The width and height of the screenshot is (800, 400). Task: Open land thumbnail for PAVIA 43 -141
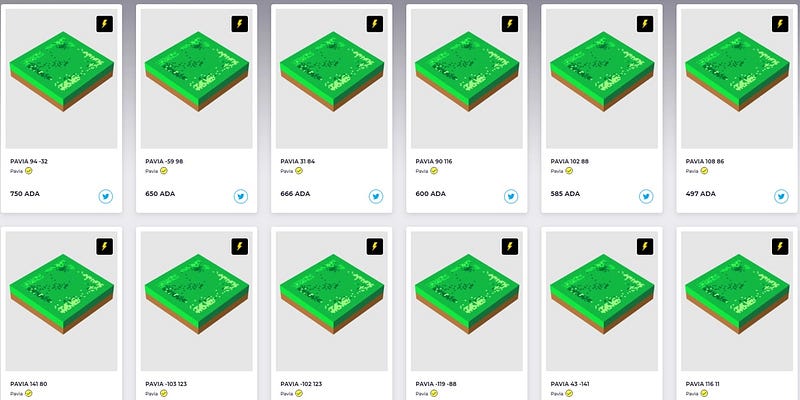pos(602,301)
